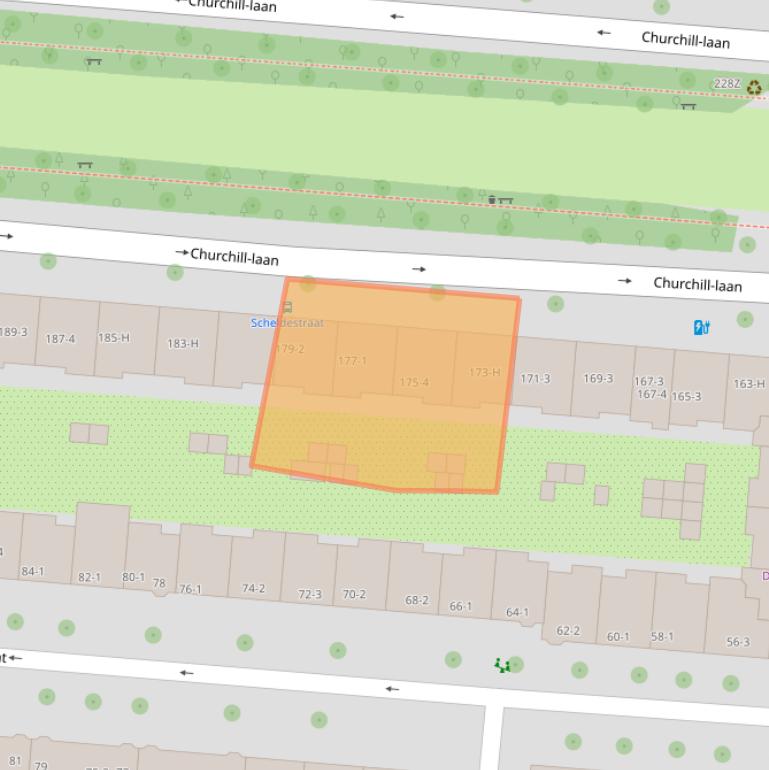Click the bench icon below the 228Z label

(689, 105)
